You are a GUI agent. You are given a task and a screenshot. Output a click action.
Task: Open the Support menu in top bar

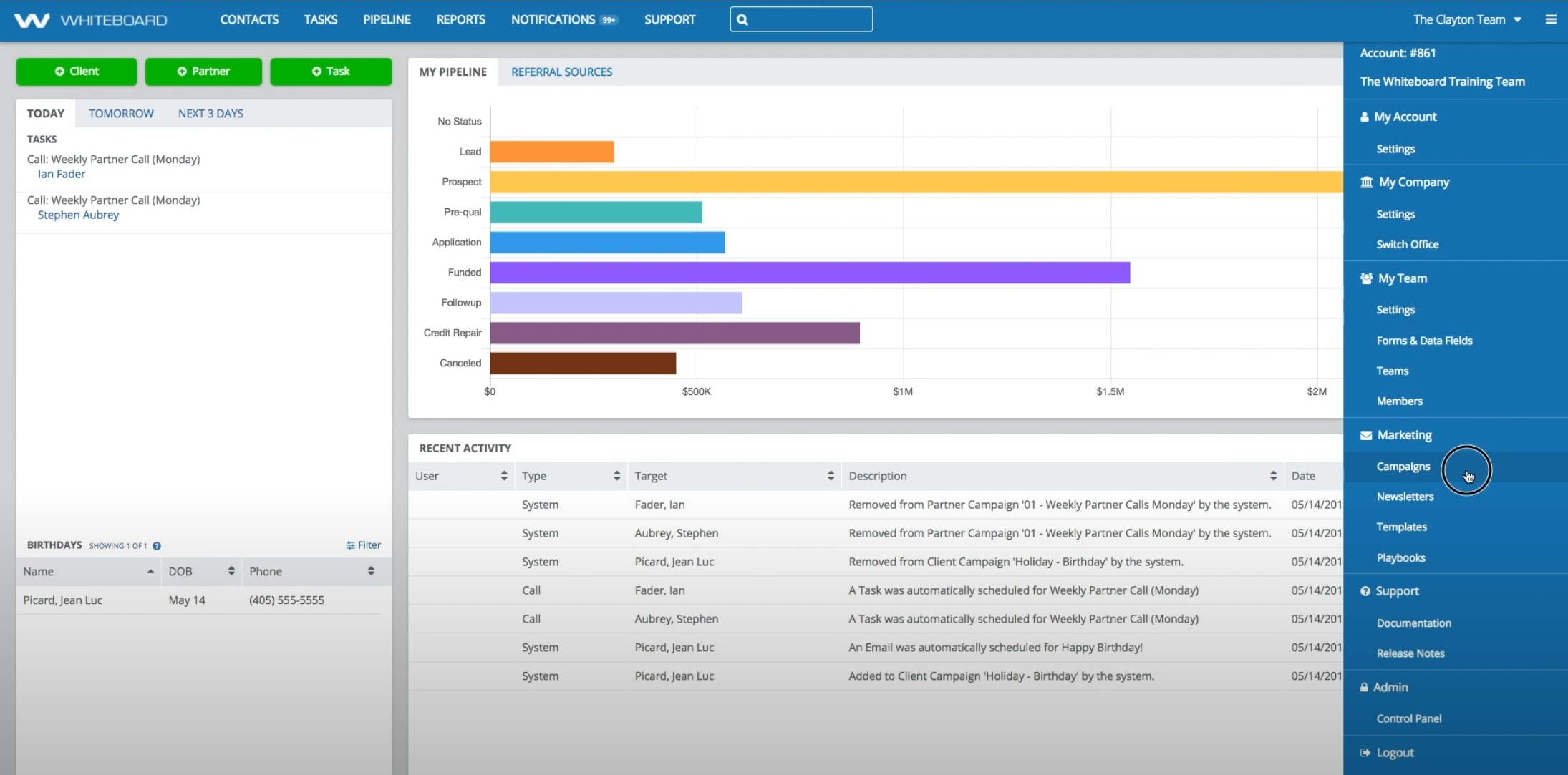(x=669, y=19)
